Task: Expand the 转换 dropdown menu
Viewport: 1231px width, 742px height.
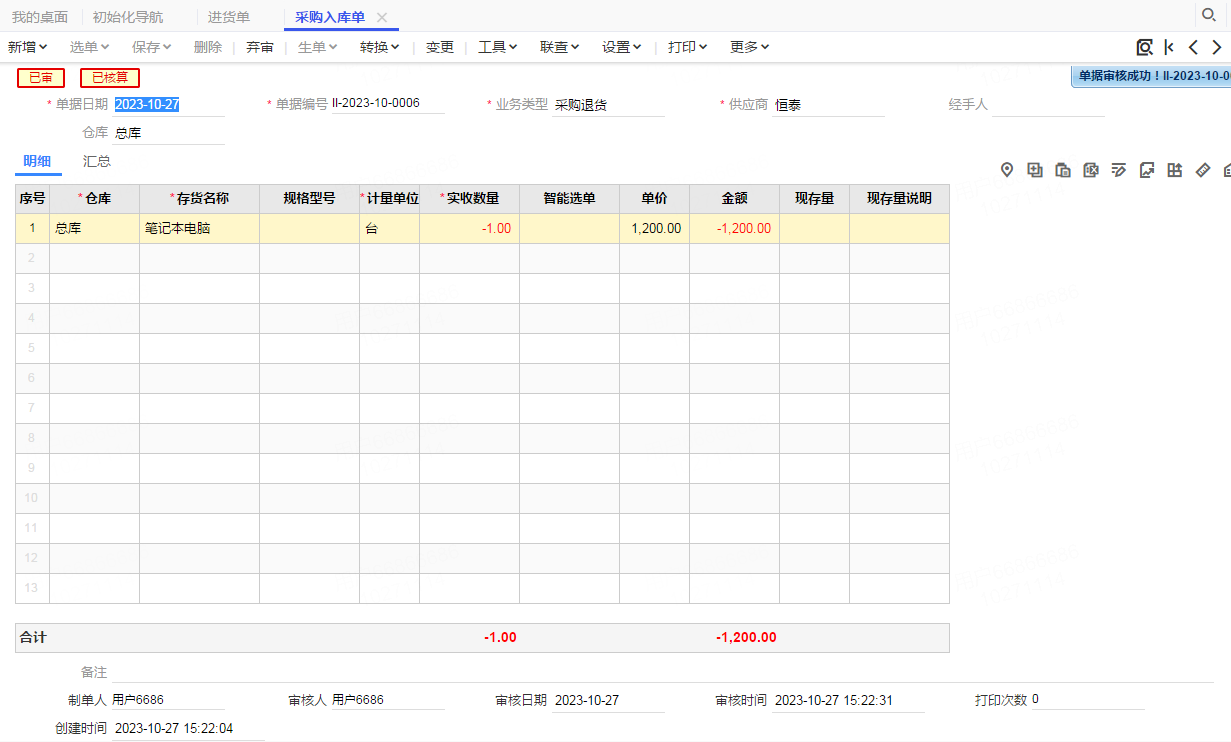Action: pos(380,47)
